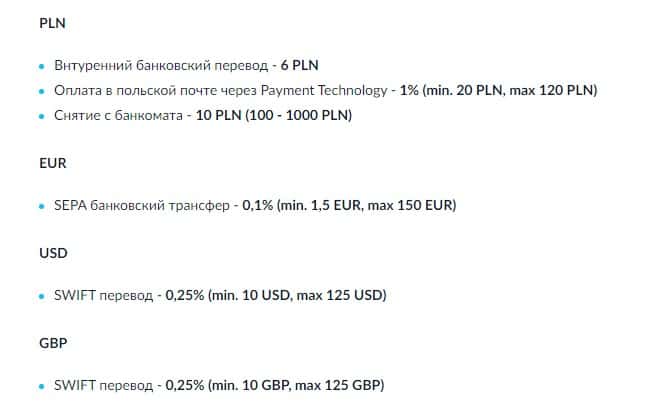Click the Внутренний банковский перевод text
661x410 pixels.
160,66
